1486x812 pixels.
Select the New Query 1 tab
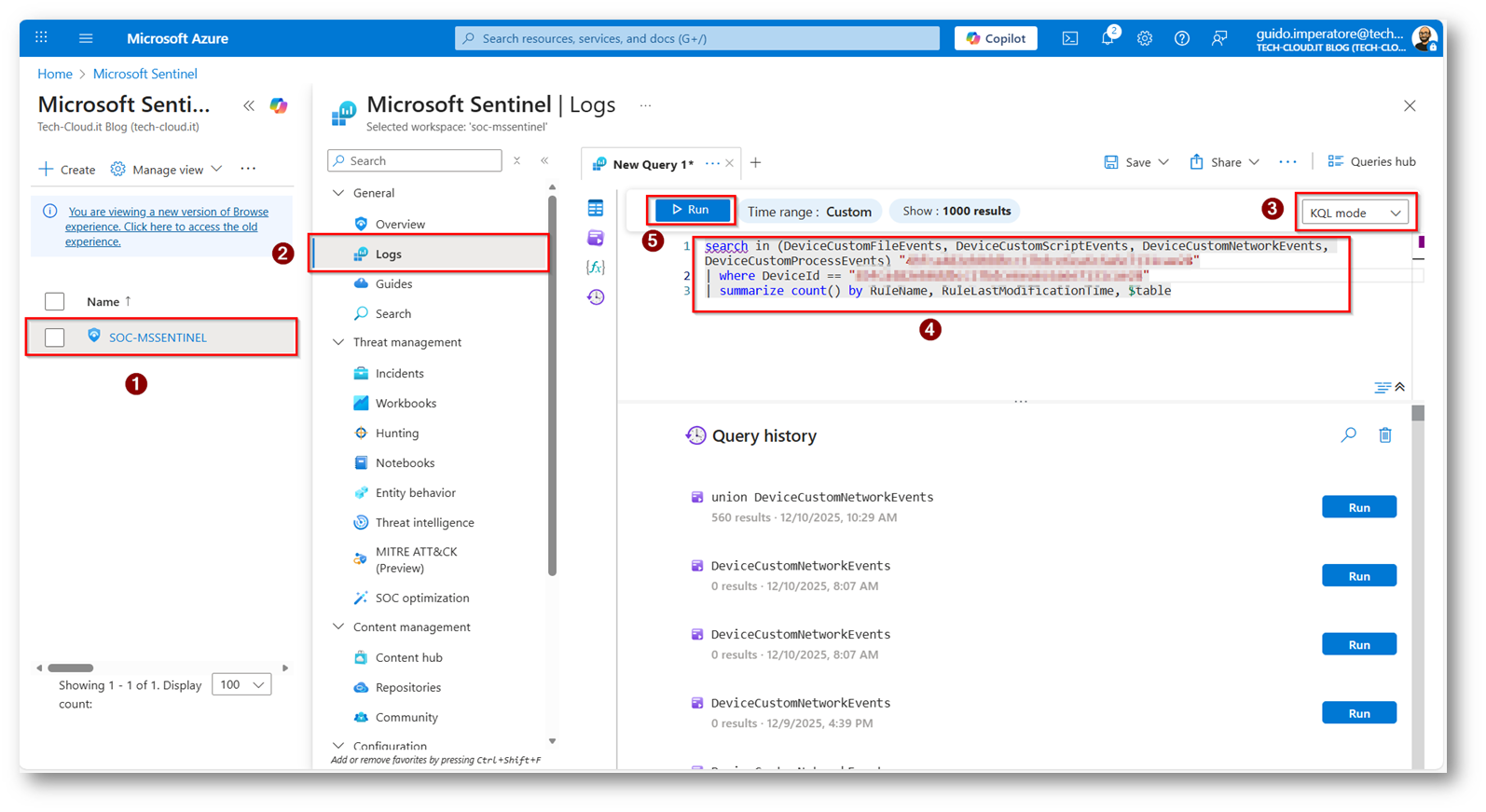point(653,164)
